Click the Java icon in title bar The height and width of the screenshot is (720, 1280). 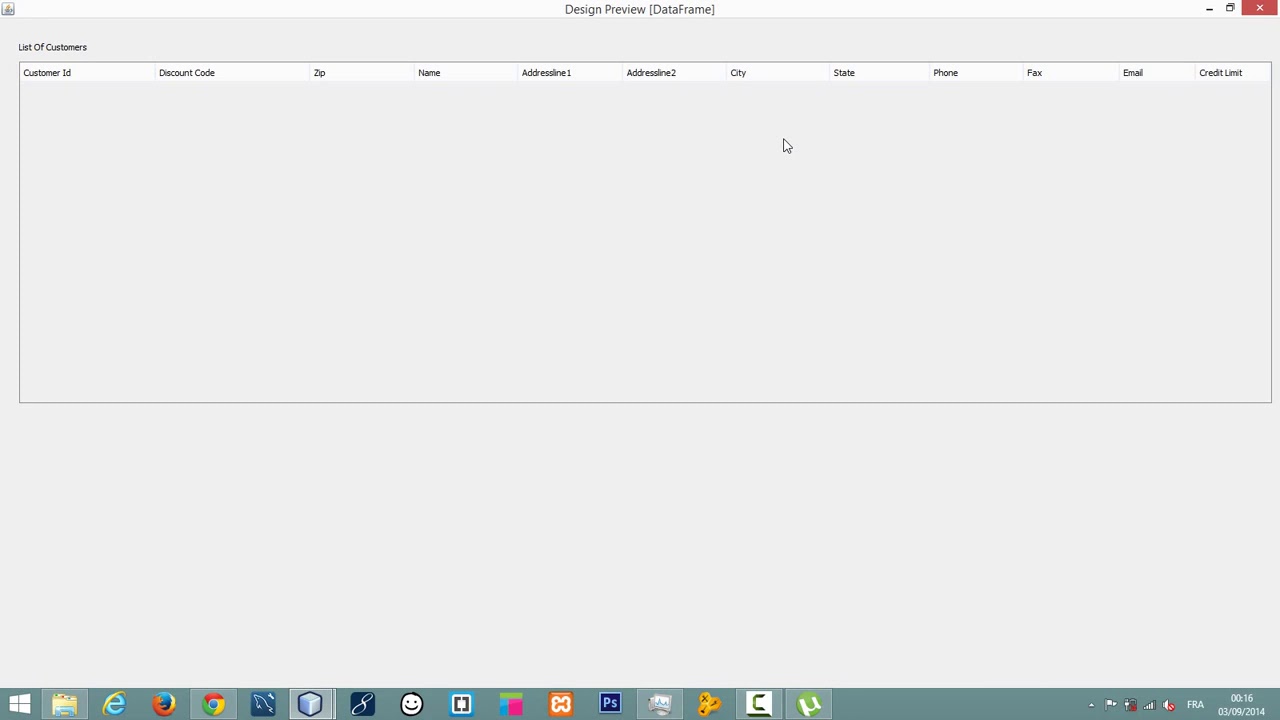[8, 8]
